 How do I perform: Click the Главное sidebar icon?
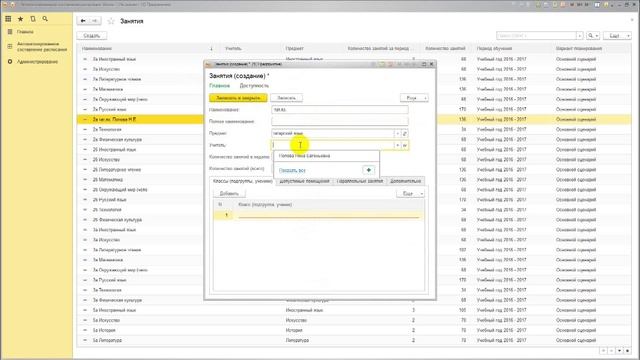[x=10, y=32]
